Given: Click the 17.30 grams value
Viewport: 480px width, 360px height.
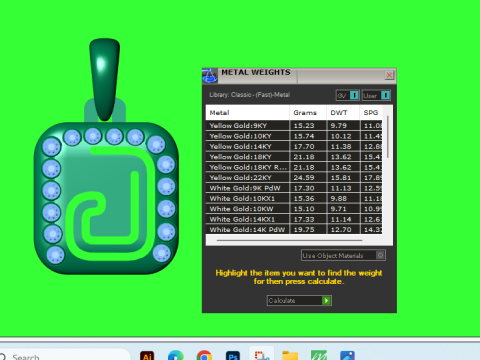Looking at the screenshot, I should click(304, 188).
